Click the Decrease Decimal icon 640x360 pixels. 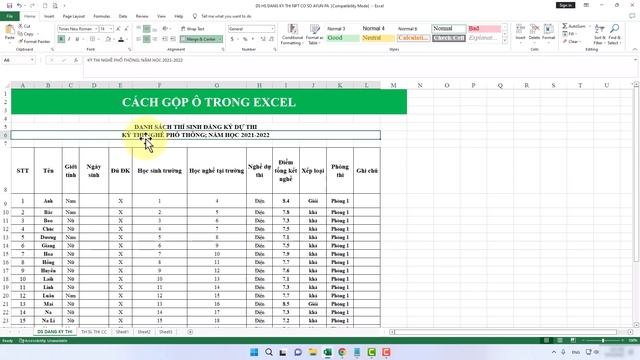[271, 39]
